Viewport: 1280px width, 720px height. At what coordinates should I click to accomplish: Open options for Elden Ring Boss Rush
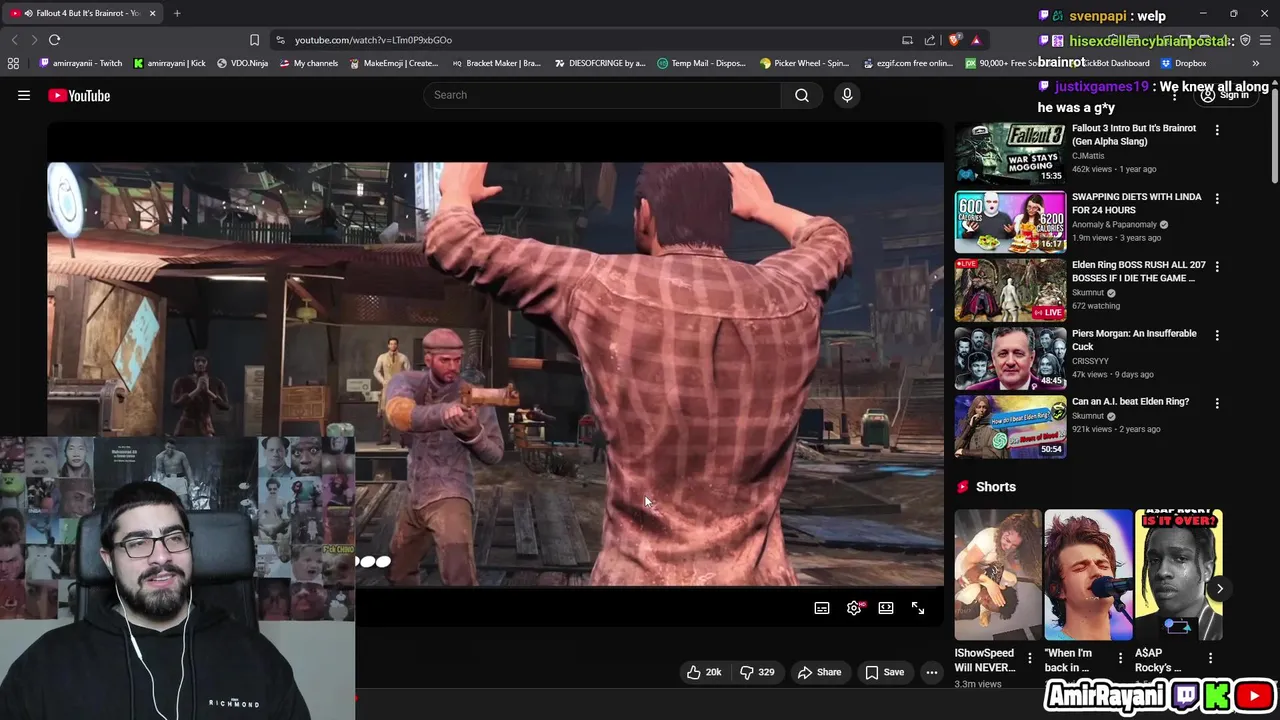click(x=1217, y=266)
